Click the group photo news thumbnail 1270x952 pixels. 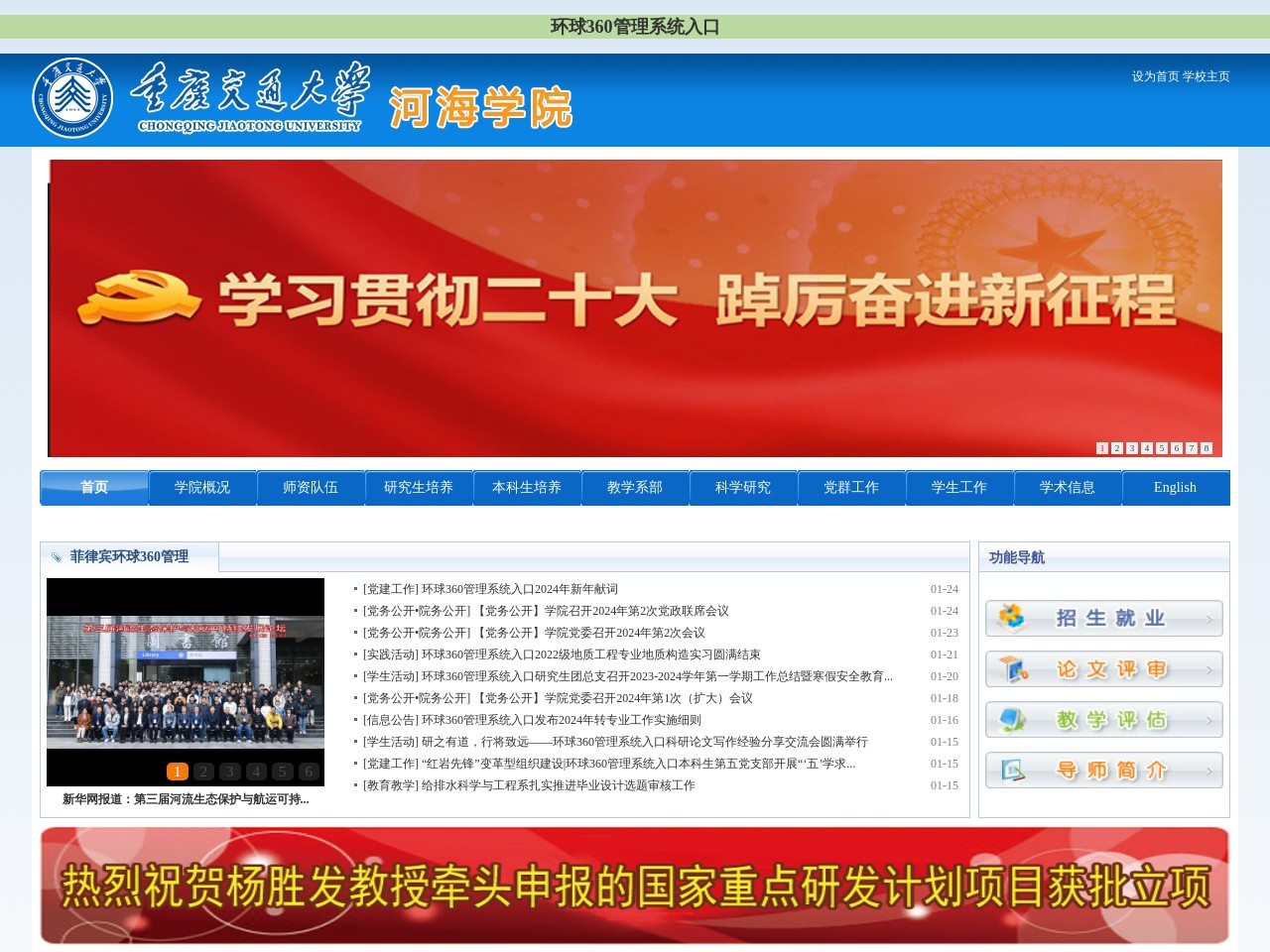pos(186,680)
